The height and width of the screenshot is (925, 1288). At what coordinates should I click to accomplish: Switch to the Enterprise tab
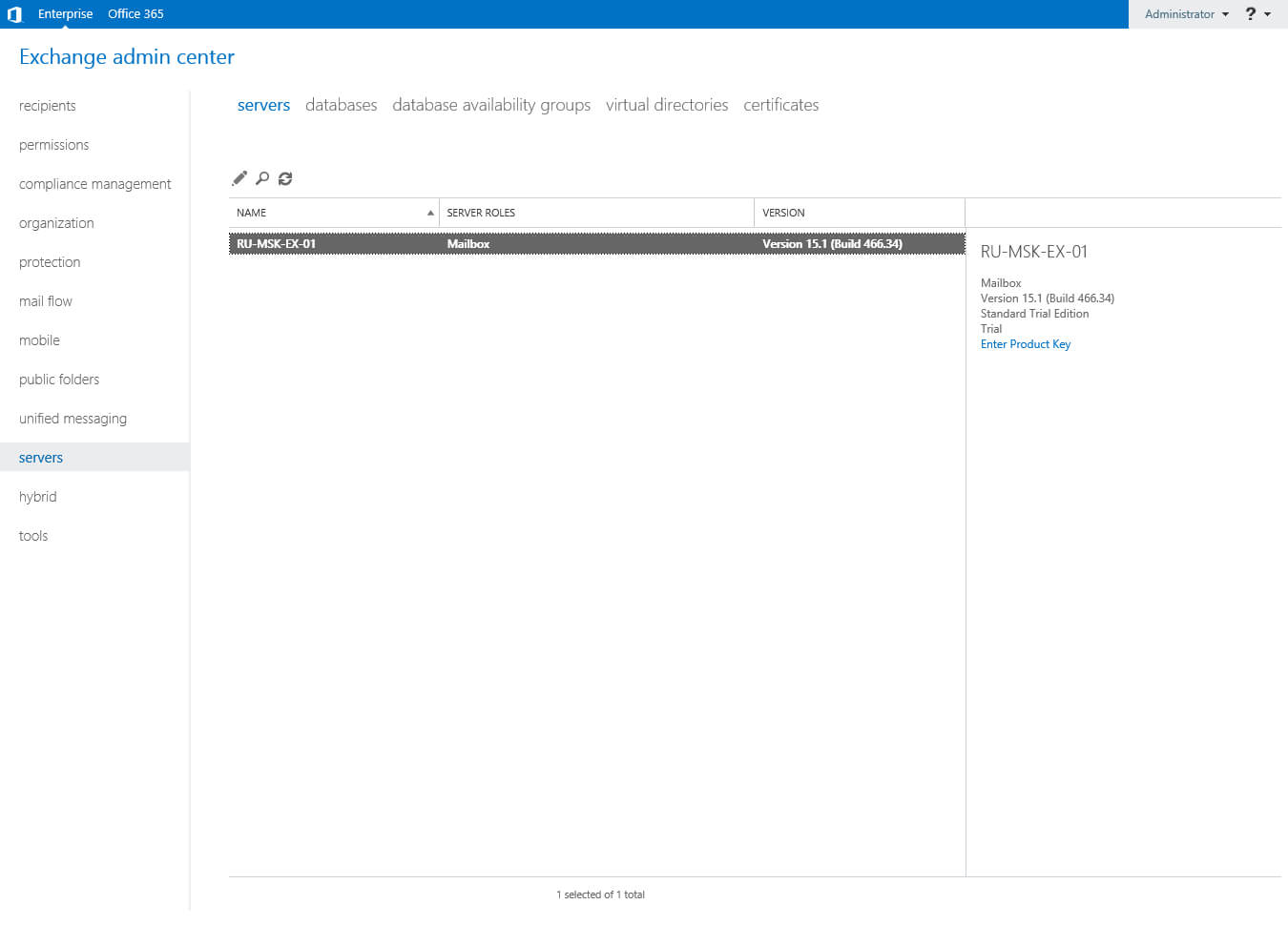(x=65, y=14)
